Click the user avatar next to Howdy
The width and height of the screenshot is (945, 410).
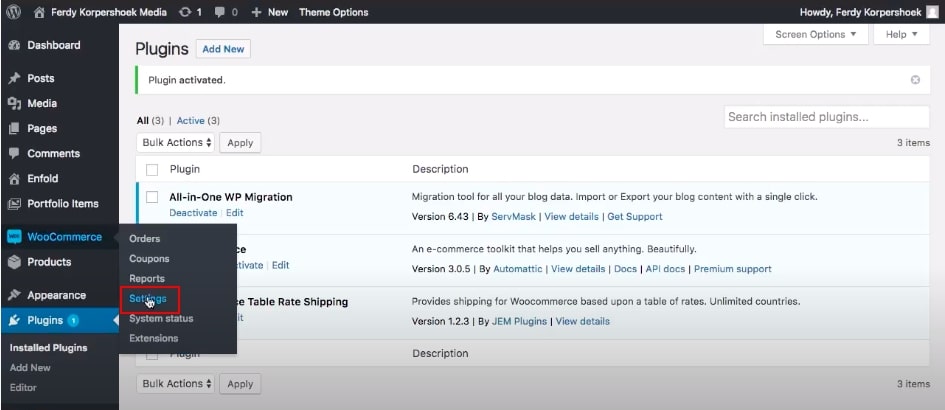click(932, 12)
